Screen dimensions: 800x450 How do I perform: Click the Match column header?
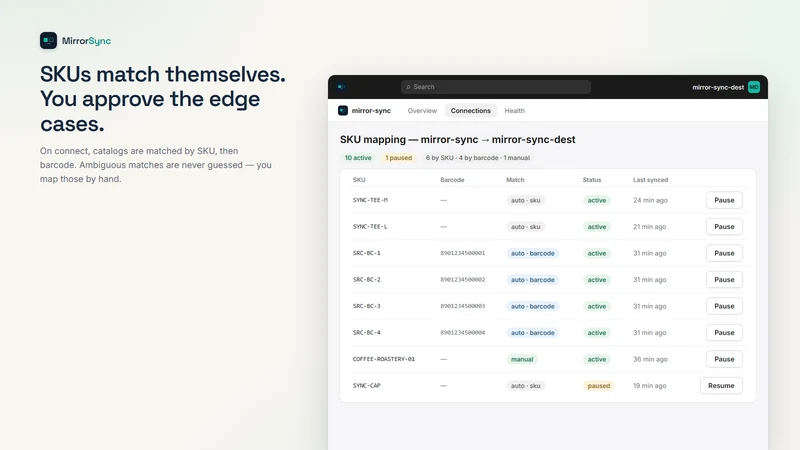click(515, 180)
